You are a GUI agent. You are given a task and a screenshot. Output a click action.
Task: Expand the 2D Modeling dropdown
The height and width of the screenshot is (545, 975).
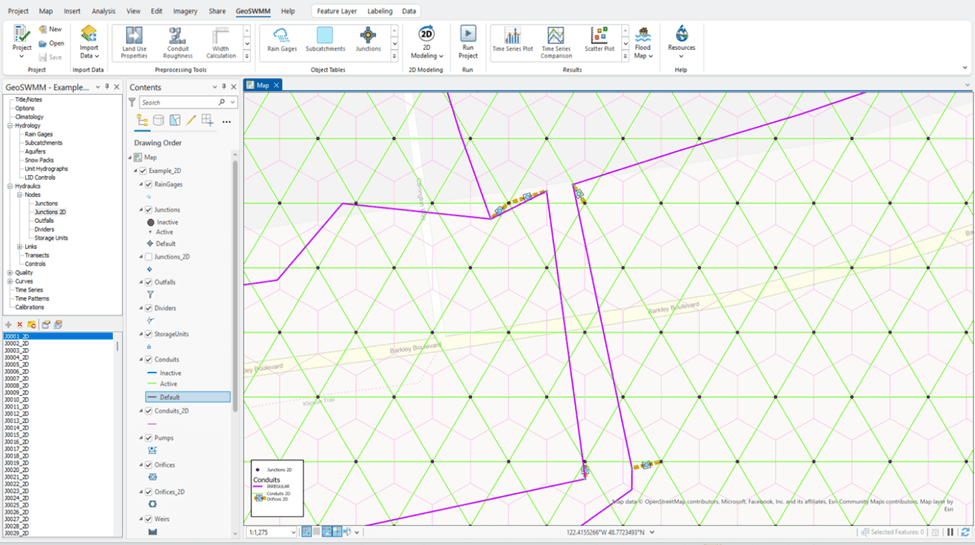(427, 52)
